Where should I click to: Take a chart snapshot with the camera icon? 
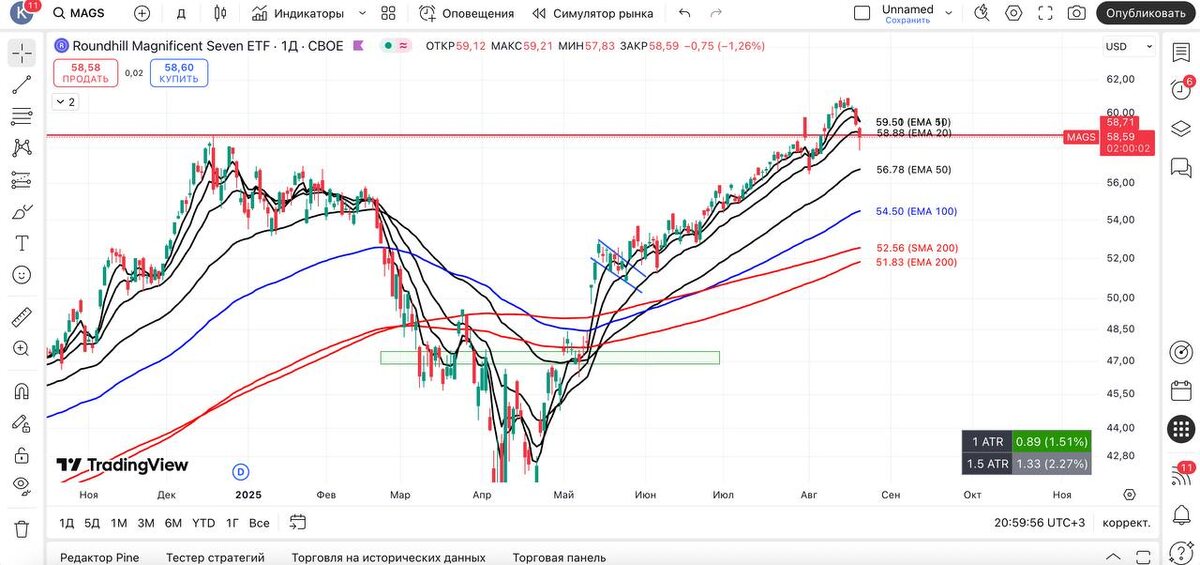click(x=1076, y=13)
